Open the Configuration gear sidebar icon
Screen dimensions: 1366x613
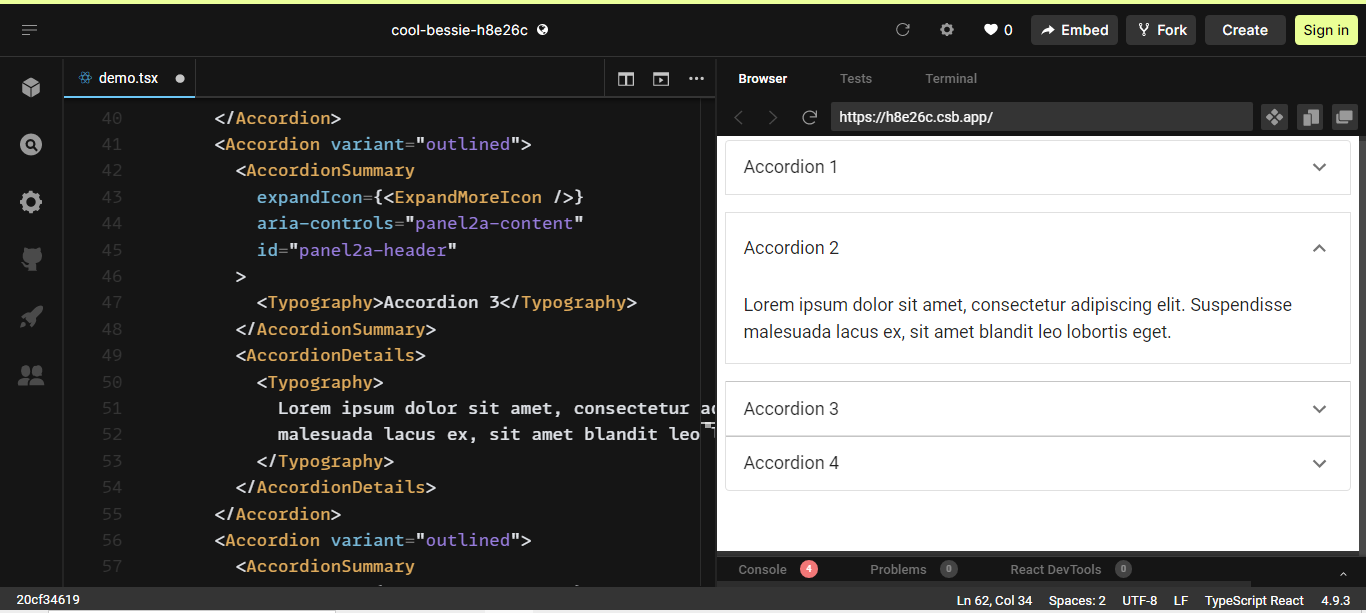tap(31, 202)
